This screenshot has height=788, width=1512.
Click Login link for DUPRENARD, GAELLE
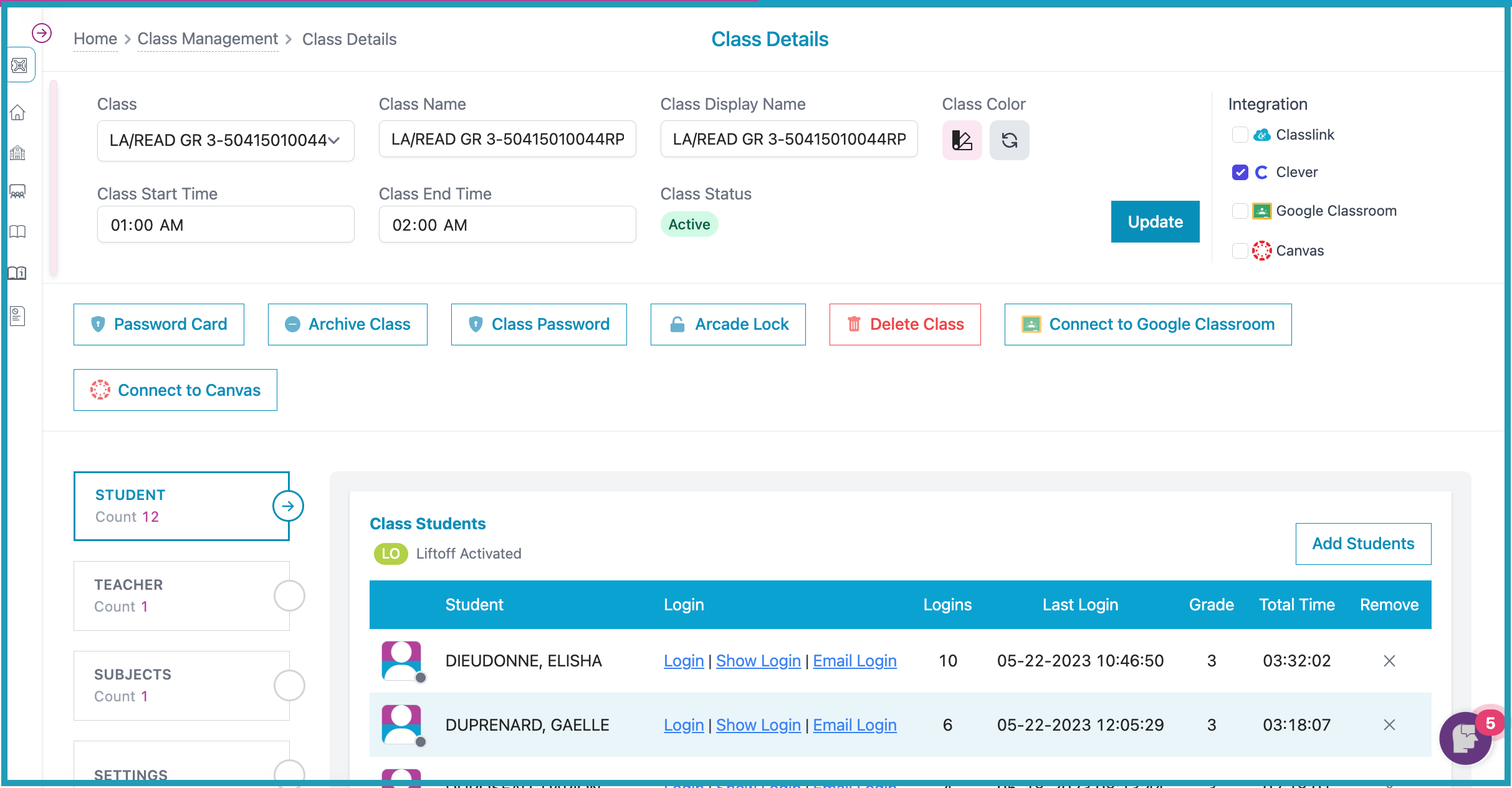684,725
